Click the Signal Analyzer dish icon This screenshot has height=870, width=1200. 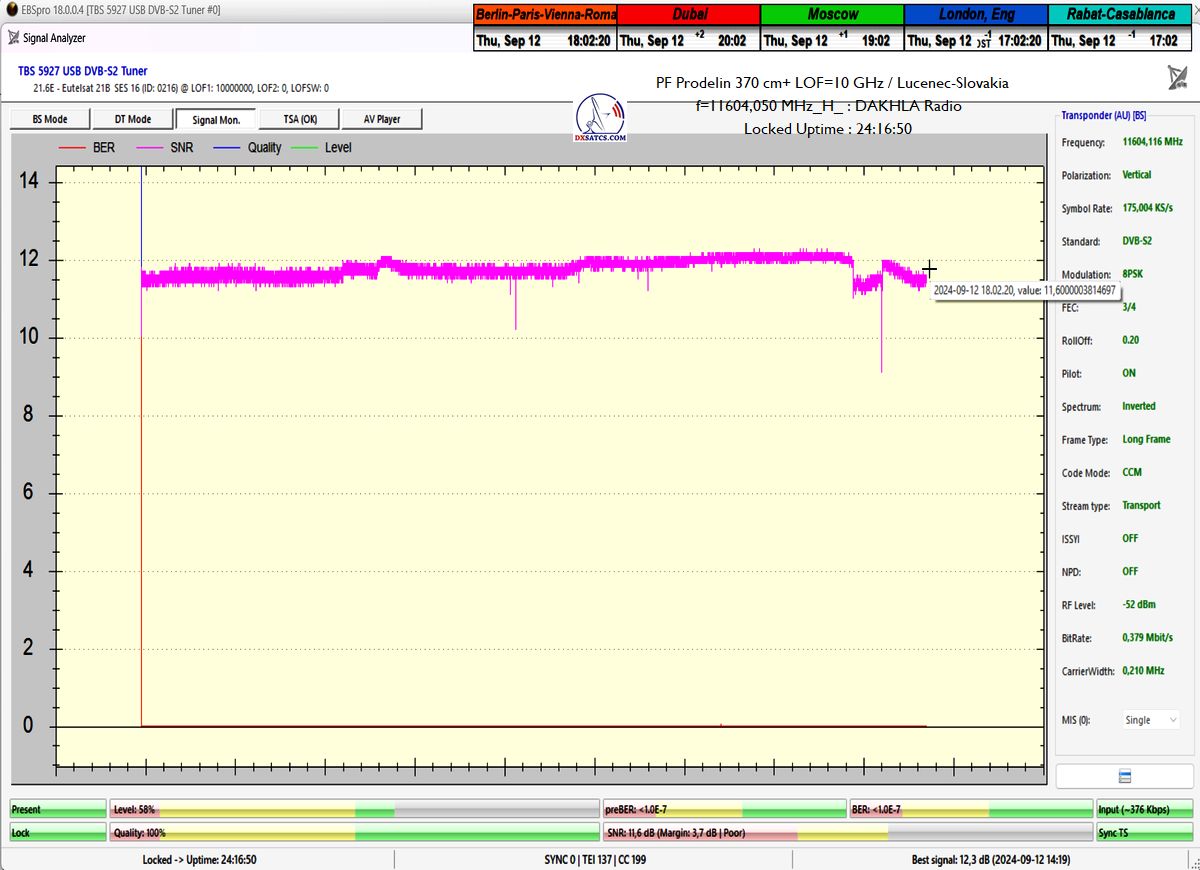(x=13, y=38)
